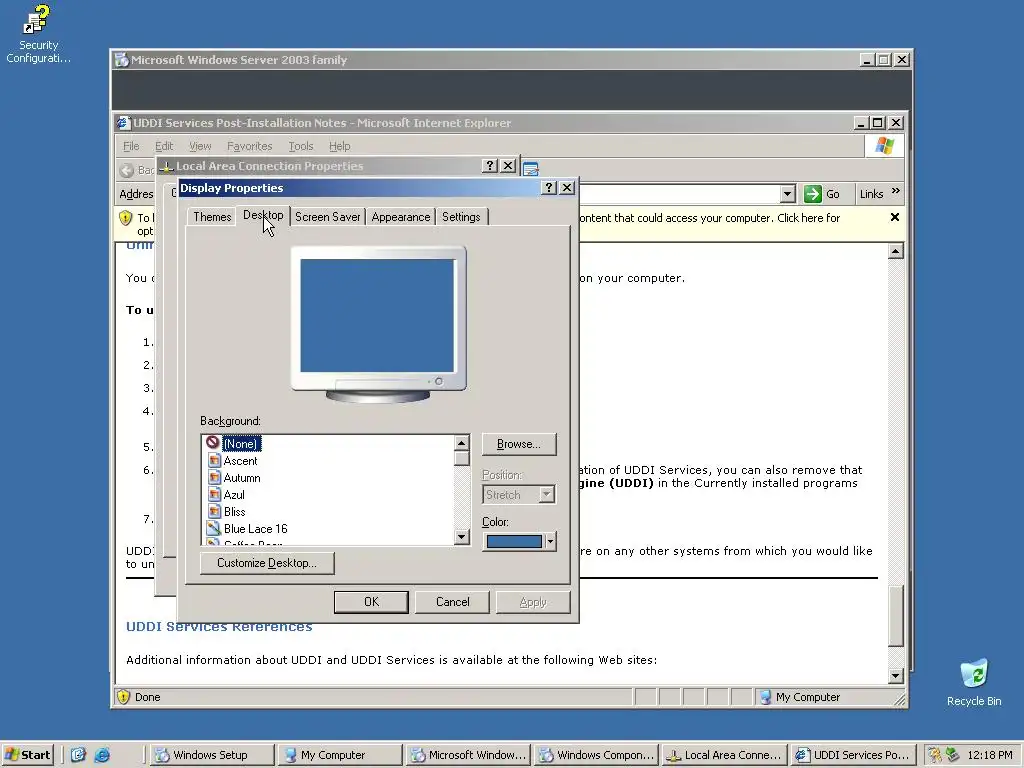1024x768 pixels.
Task: Switch to the Themes tab
Action: (212, 217)
